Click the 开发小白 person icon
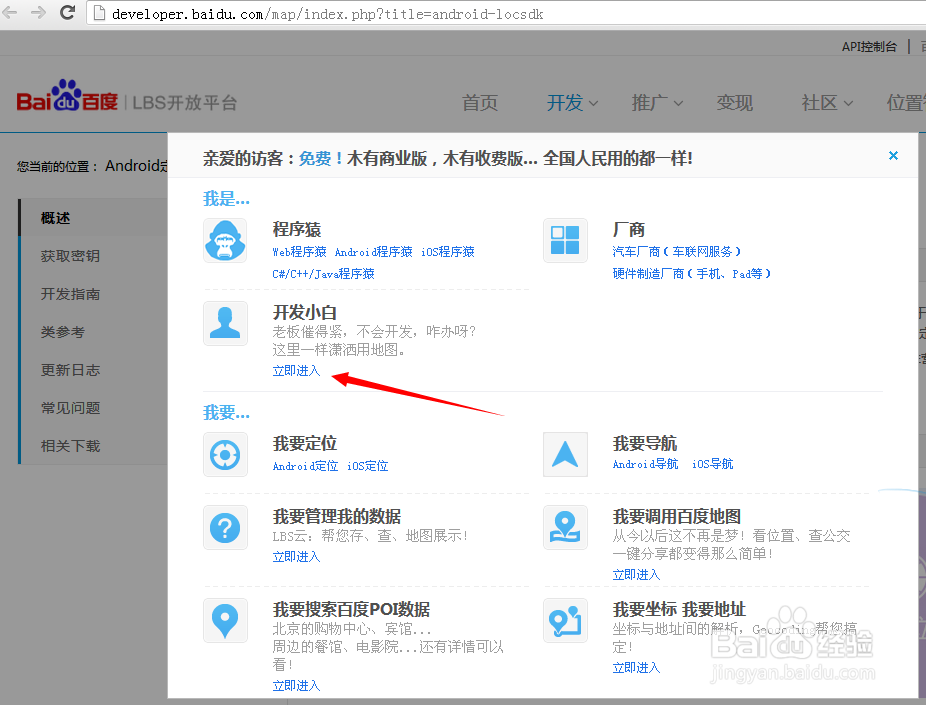The width and height of the screenshot is (926, 705). tap(225, 324)
